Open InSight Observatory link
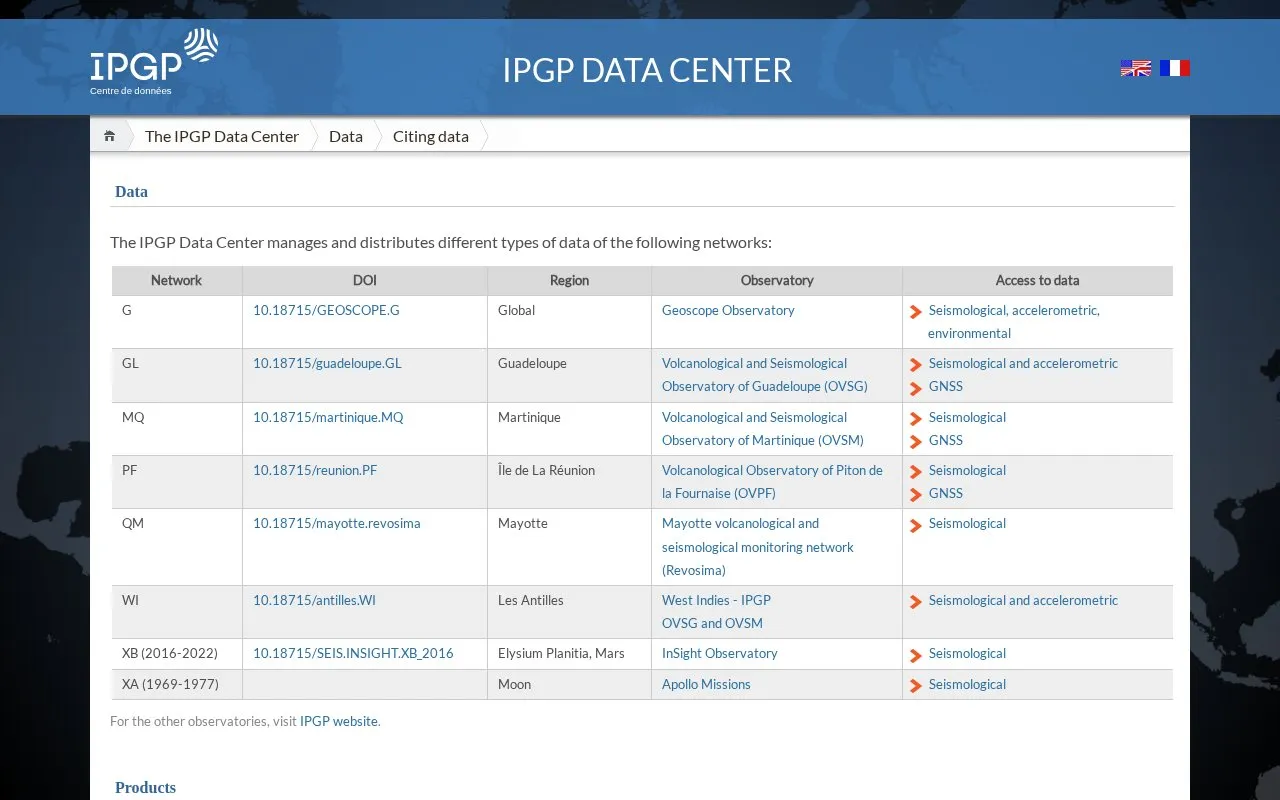This screenshot has height=800, width=1280. [x=720, y=653]
